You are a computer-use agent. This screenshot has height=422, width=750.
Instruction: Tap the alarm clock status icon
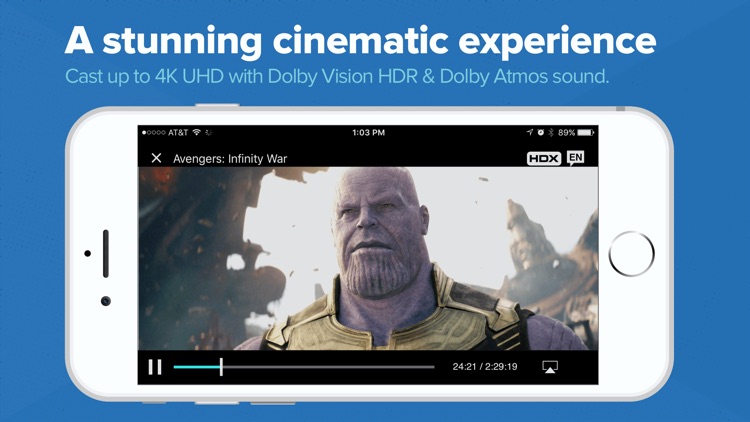click(540, 132)
